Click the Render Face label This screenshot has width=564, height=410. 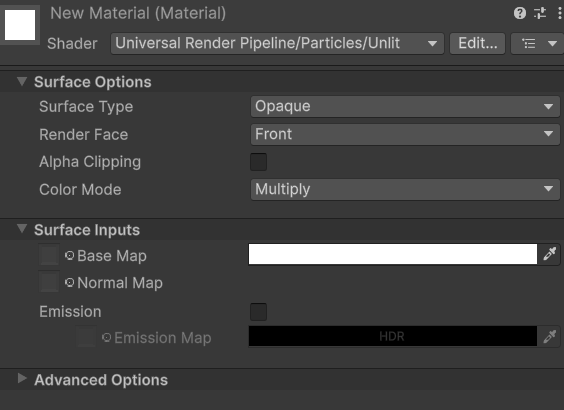83,135
